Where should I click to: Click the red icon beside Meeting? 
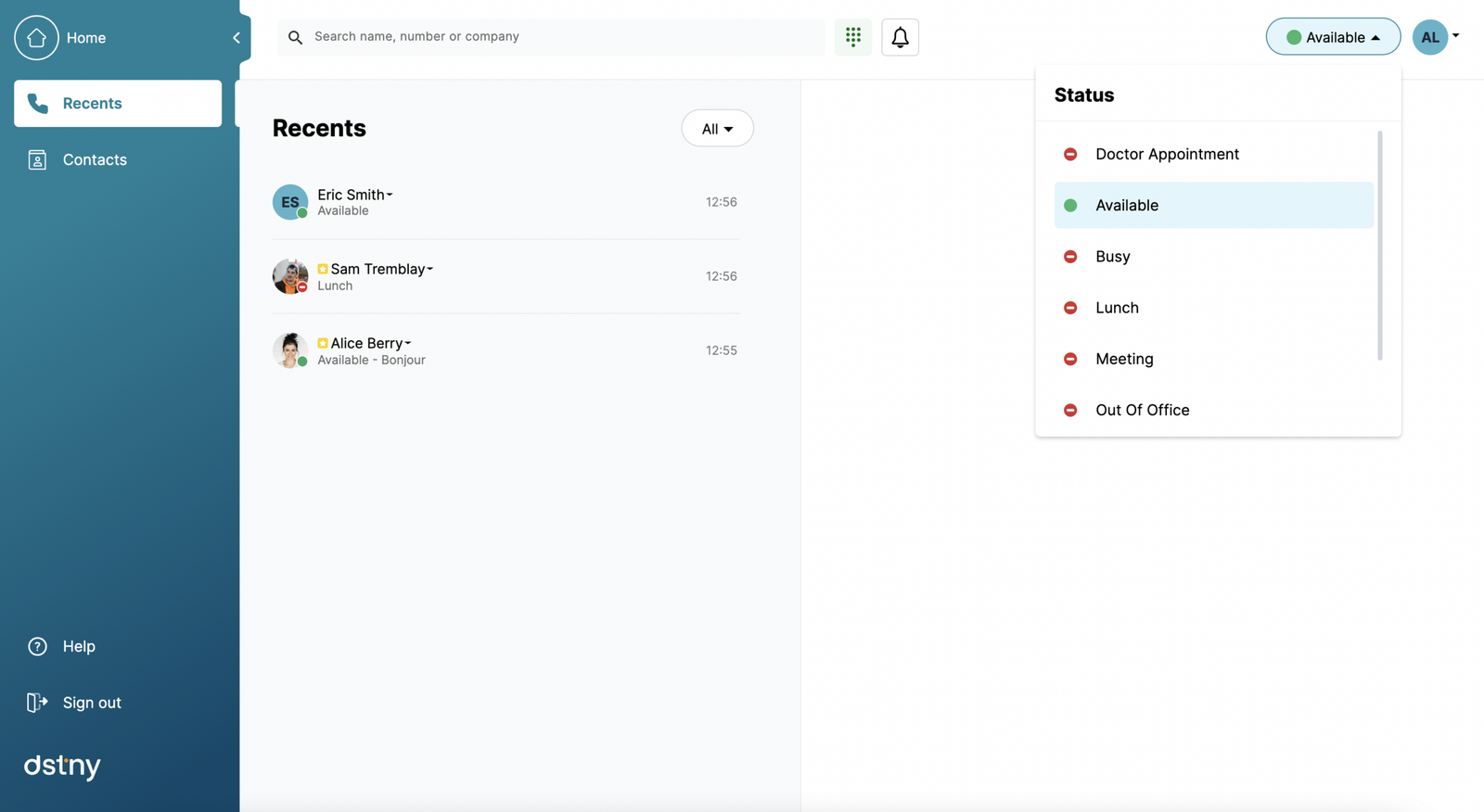tap(1070, 359)
